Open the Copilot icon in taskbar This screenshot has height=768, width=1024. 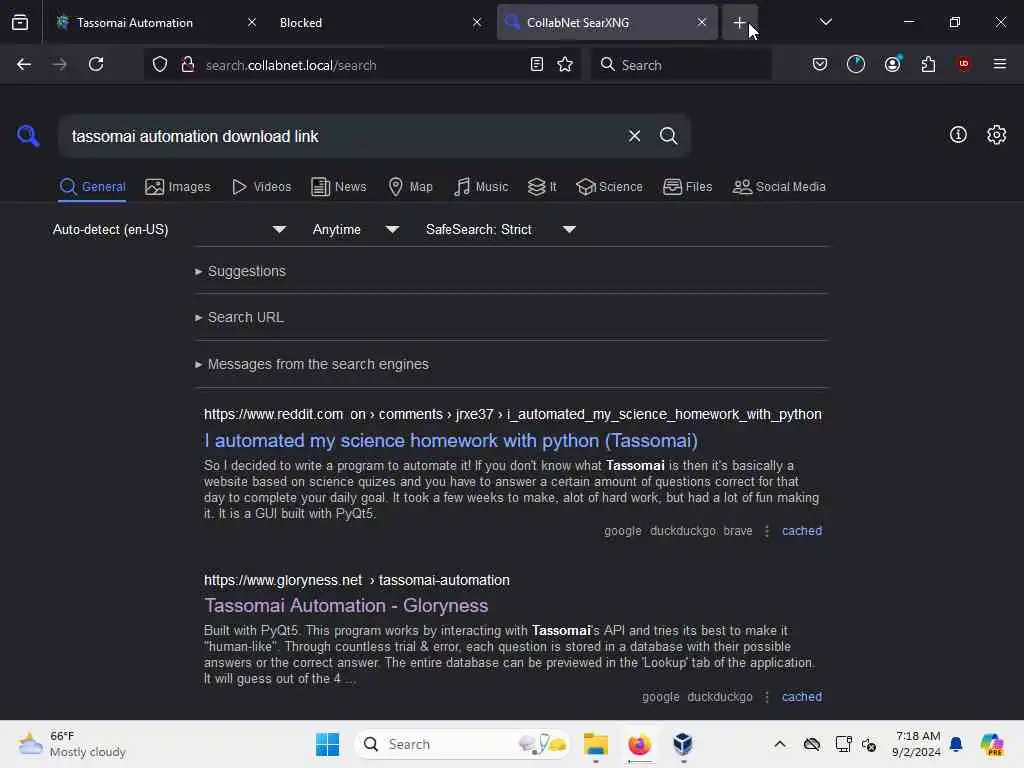pos(992,744)
